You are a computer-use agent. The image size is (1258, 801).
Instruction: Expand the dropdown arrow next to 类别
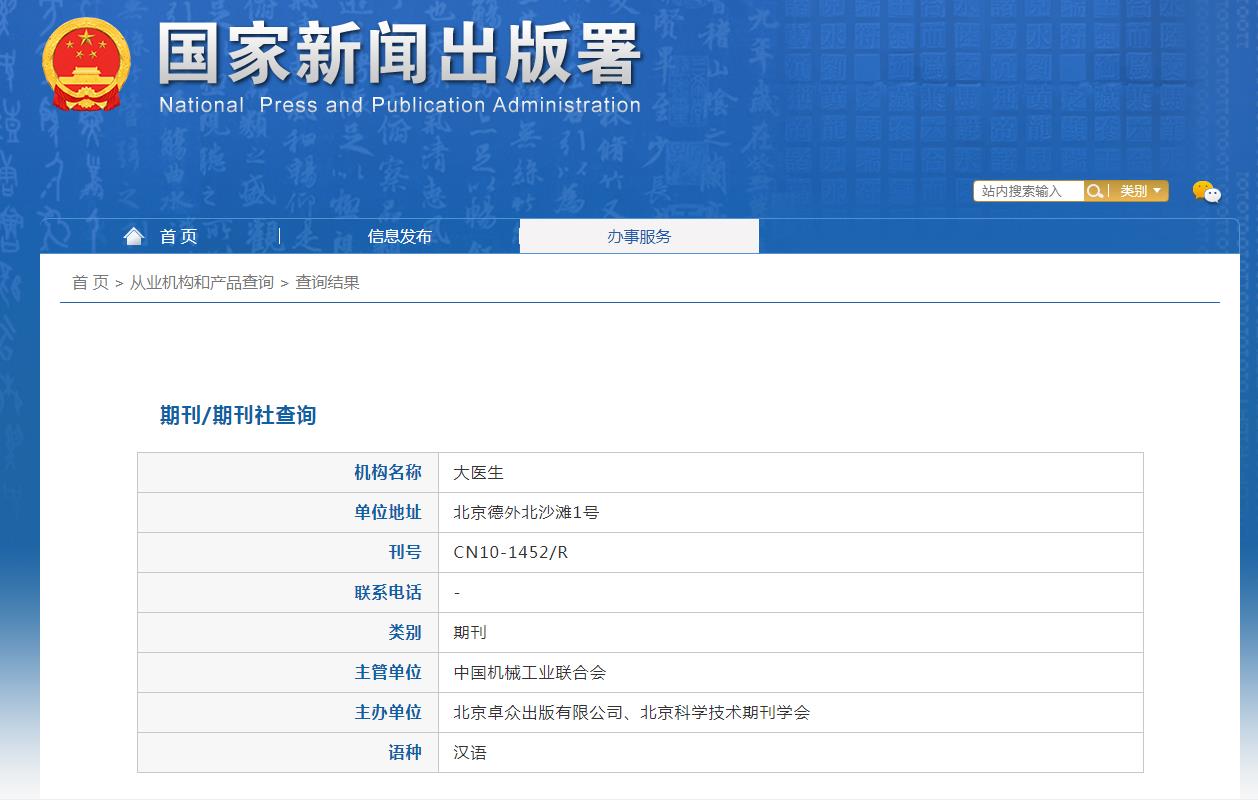pos(1157,190)
